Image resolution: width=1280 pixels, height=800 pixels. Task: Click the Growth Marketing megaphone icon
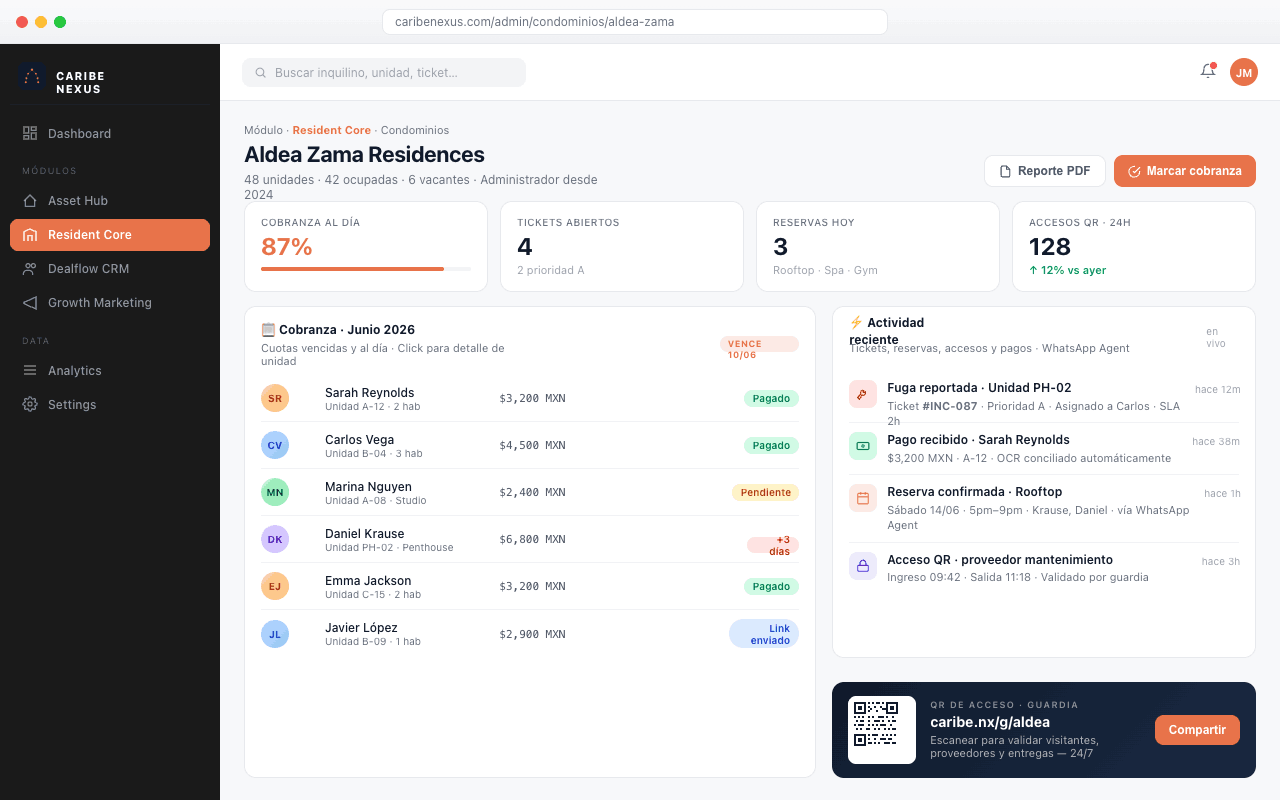30,303
